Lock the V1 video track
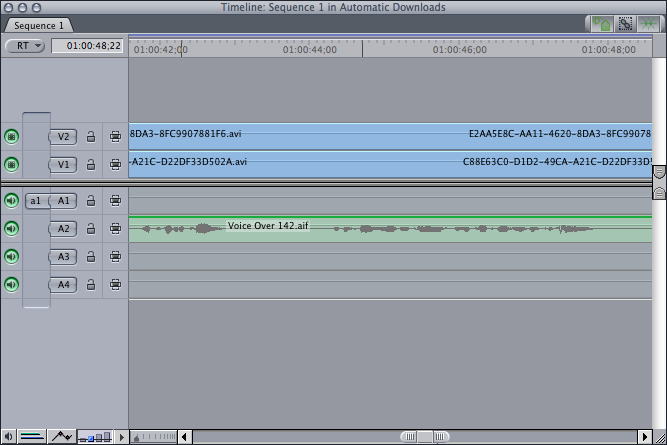667x445 pixels. tap(91, 165)
